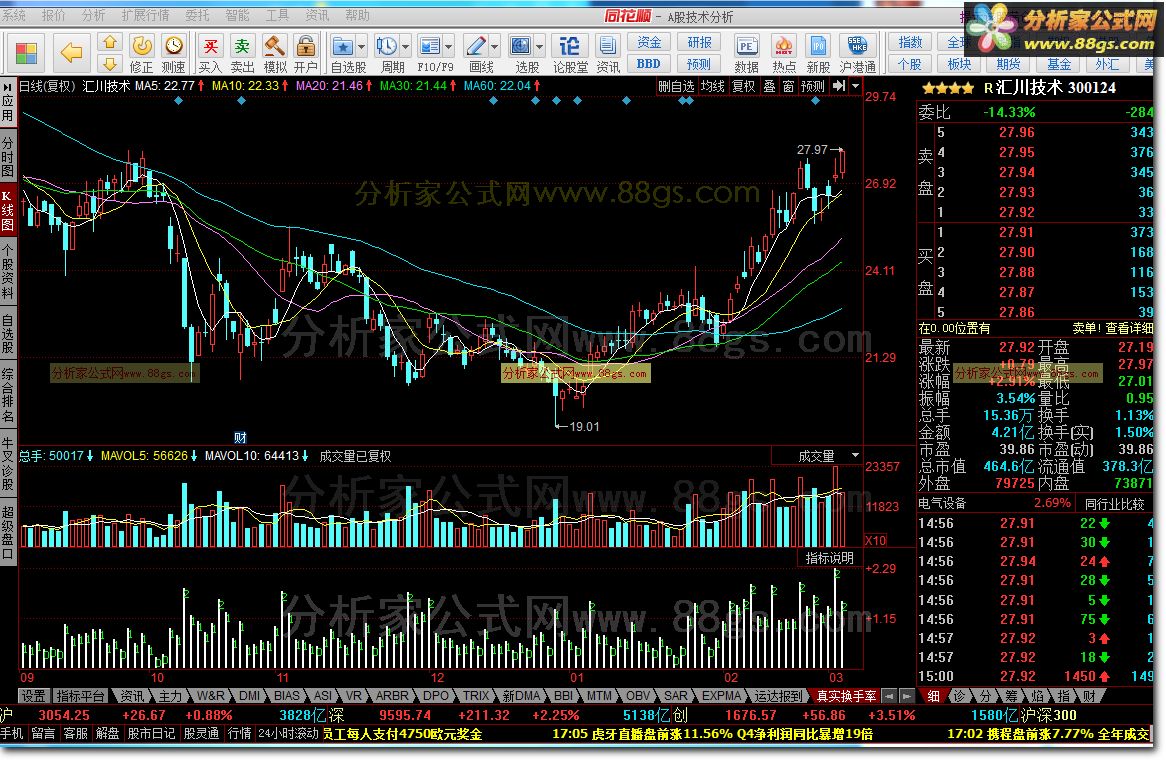Toggle the 窗 multi-window option
Image resolution: width=1166 pixels, height=760 pixels.
click(788, 86)
